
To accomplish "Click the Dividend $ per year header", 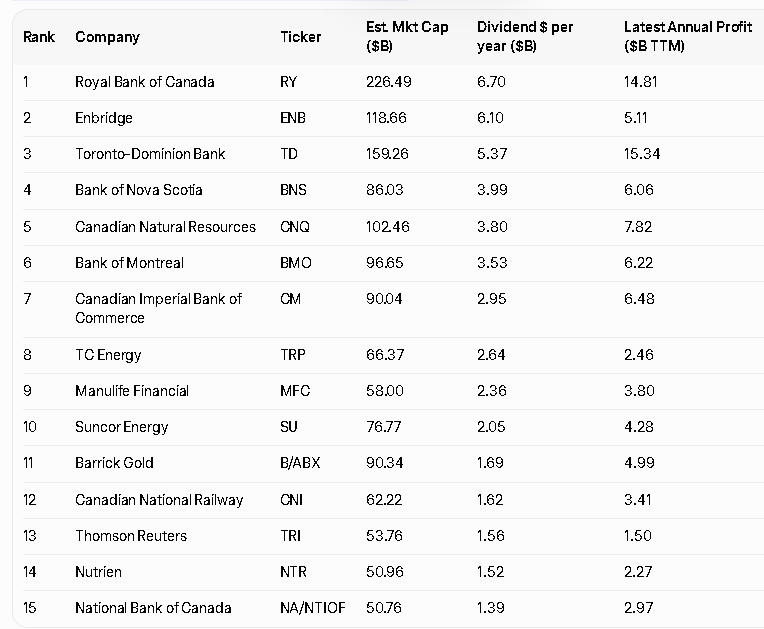I will (525, 36).
